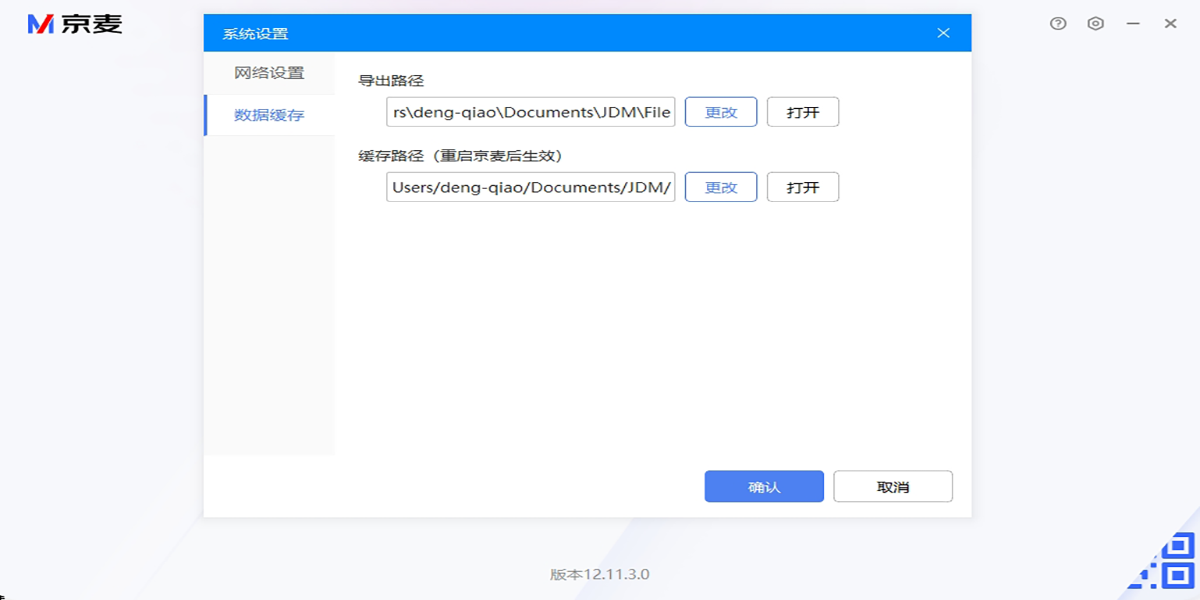Viewport: 1200px width, 600px height.
Task: Click 更改 for the 导出路径
Action: tap(721, 112)
